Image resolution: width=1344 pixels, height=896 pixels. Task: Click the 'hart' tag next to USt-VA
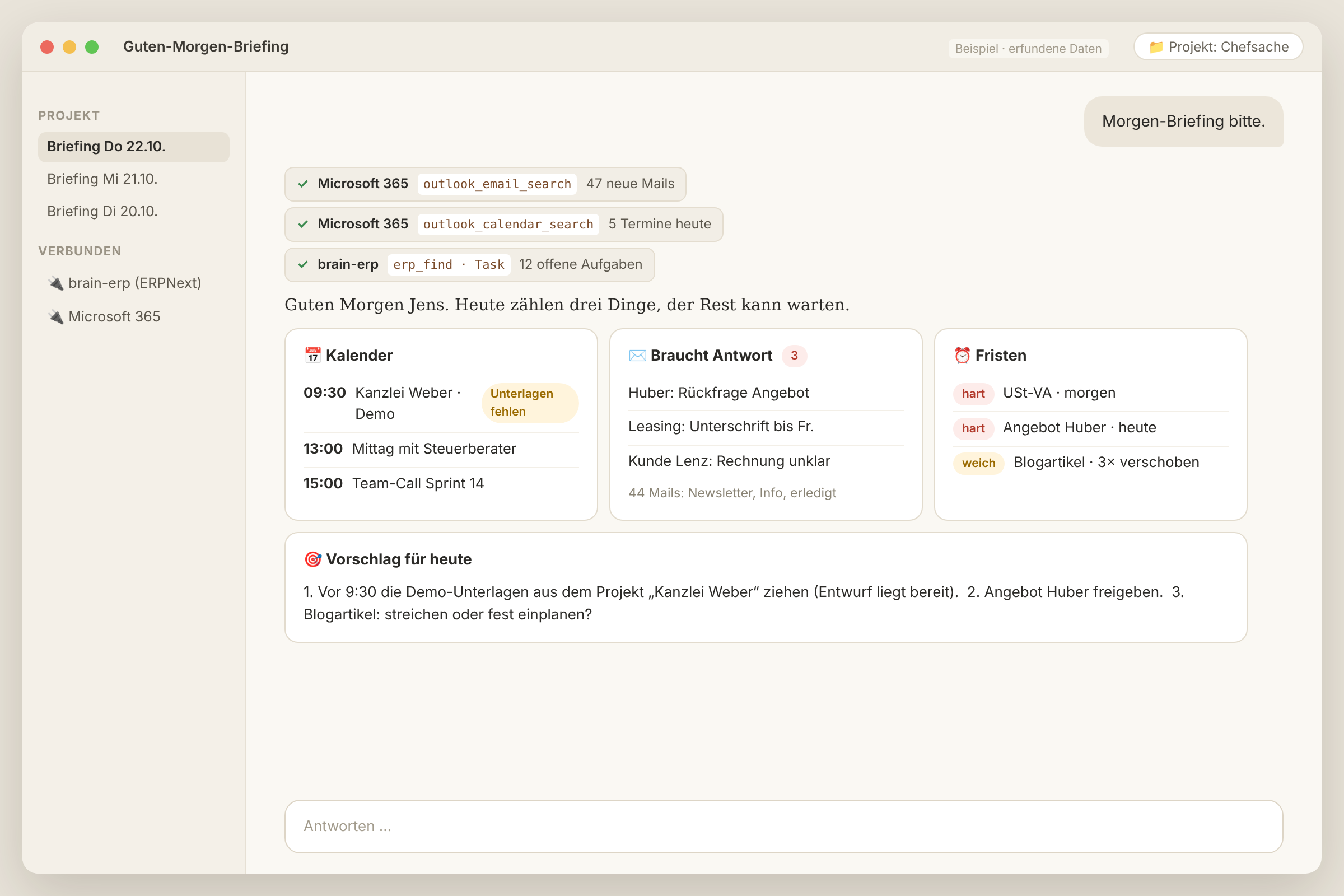click(973, 393)
